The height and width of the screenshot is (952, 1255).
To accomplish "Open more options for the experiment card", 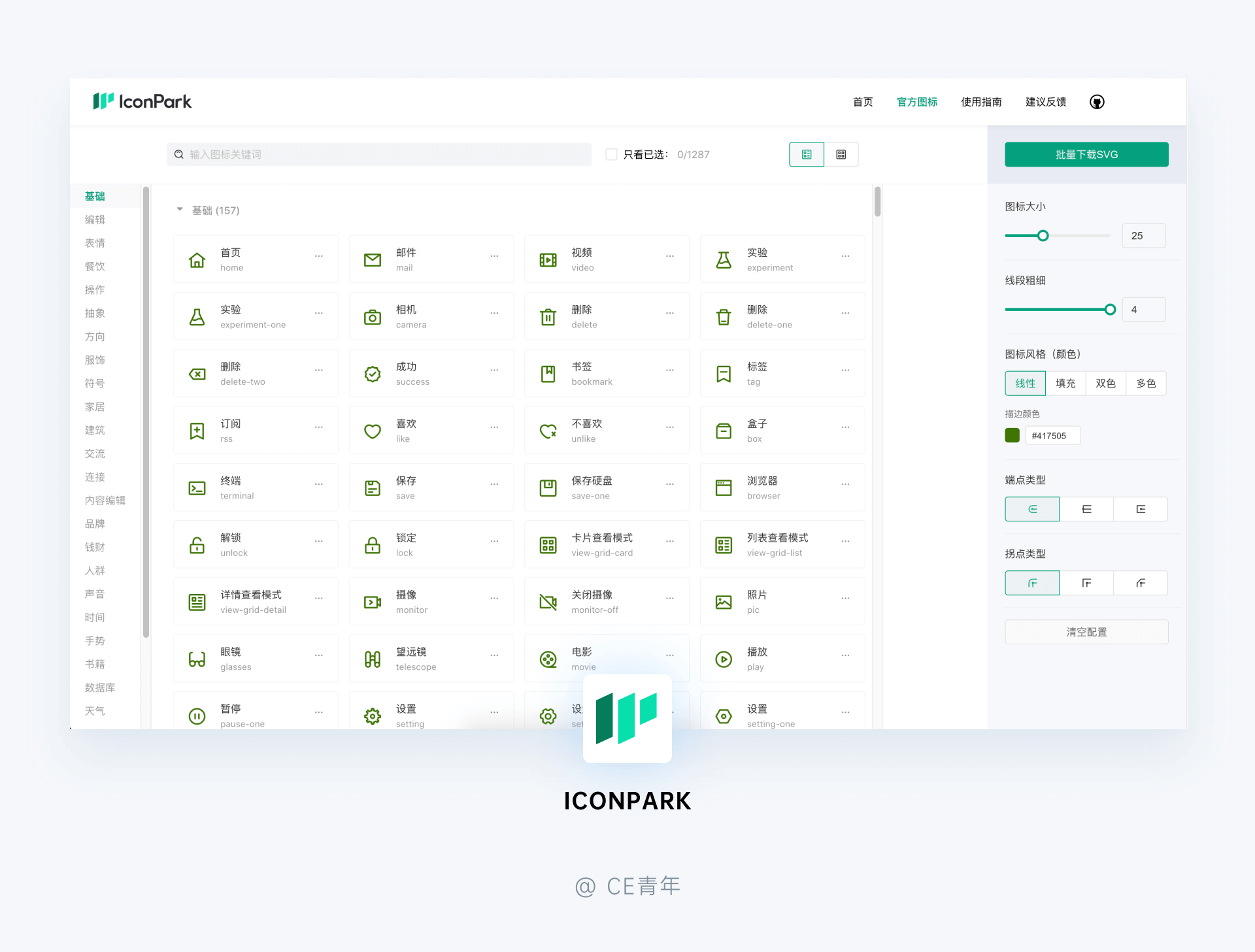I will pos(845,256).
